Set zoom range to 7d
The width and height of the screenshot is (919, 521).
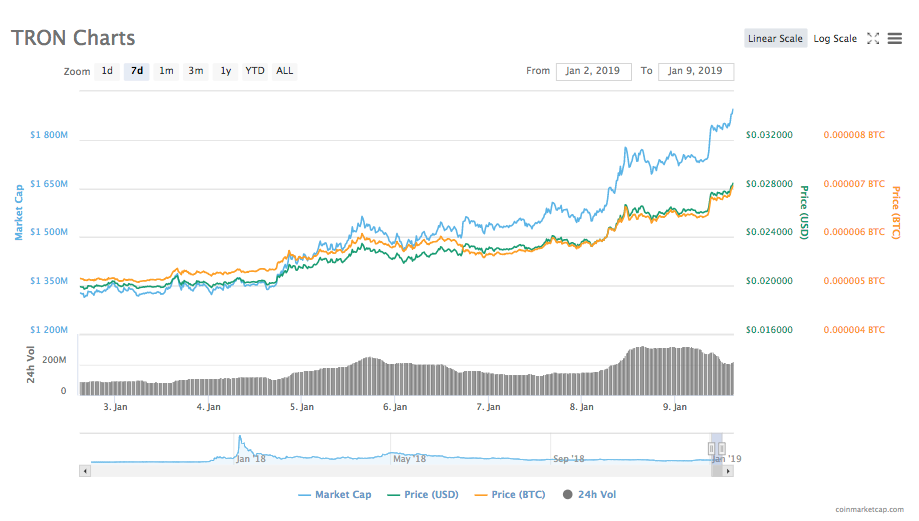click(137, 71)
